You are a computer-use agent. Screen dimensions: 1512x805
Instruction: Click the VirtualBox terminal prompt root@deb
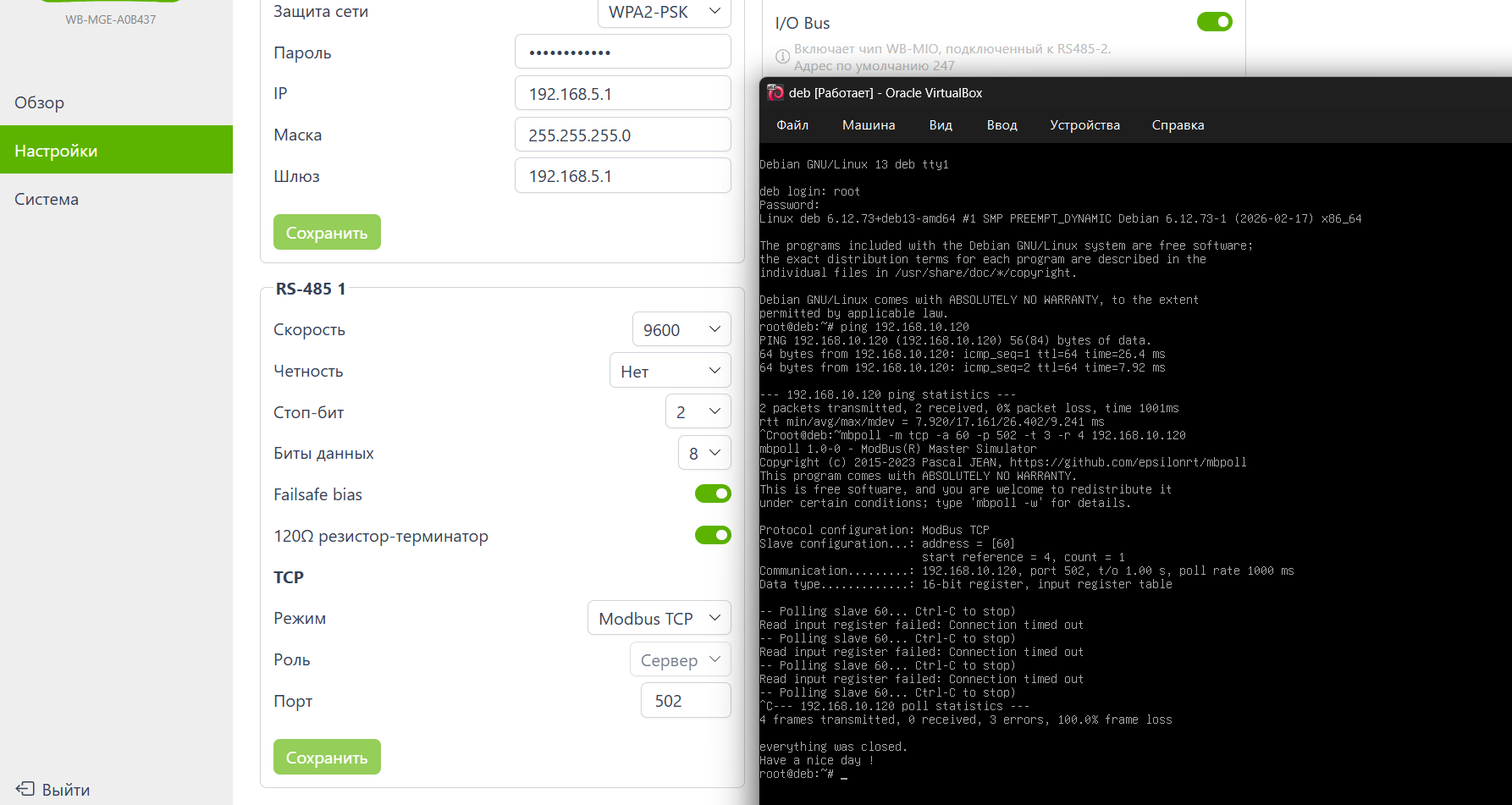(x=796, y=774)
